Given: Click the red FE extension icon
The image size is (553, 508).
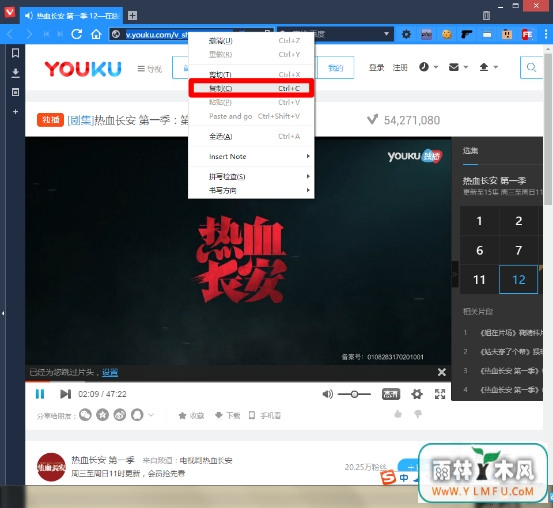Looking at the screenshot, I should 527,34.
